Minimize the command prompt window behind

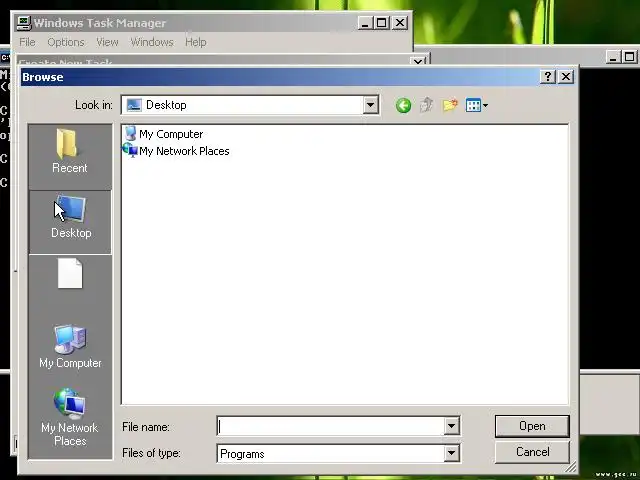[613, 56]
